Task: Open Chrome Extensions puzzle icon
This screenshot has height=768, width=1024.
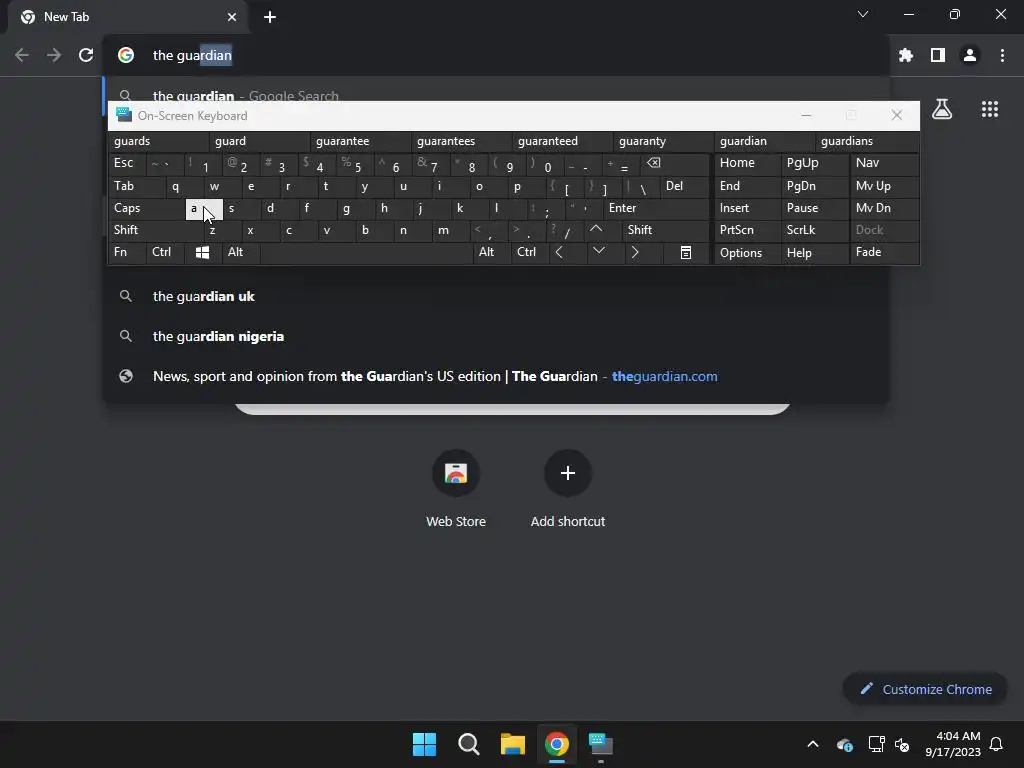Action: 905,56
